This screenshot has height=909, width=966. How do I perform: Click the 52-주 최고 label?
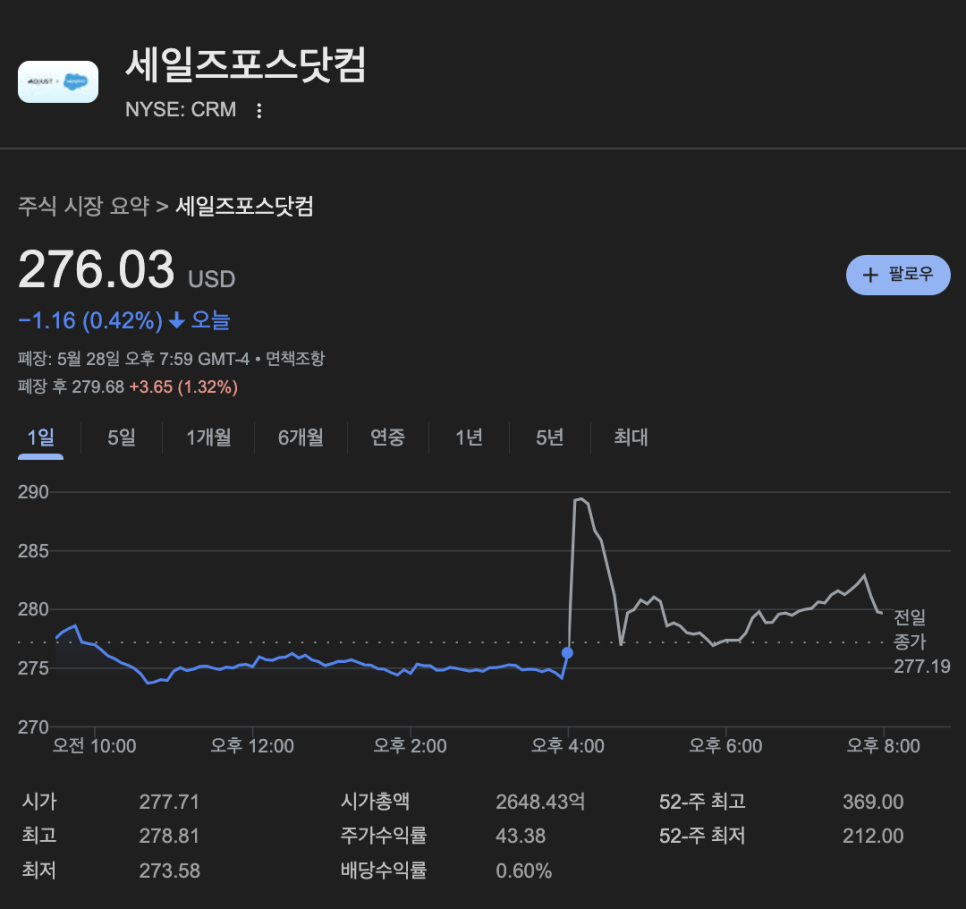[x=702, y=802]
